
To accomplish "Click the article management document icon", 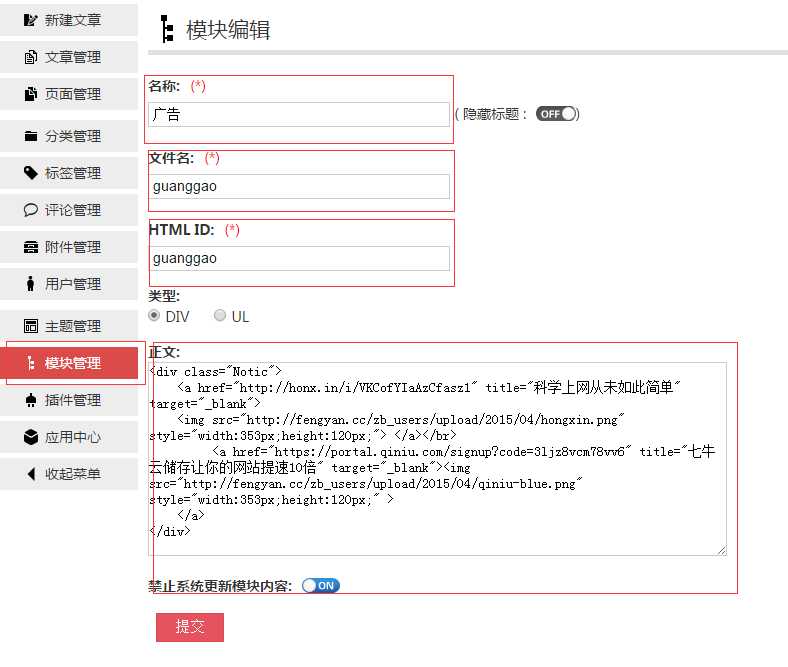I will [x=31, y=57].
